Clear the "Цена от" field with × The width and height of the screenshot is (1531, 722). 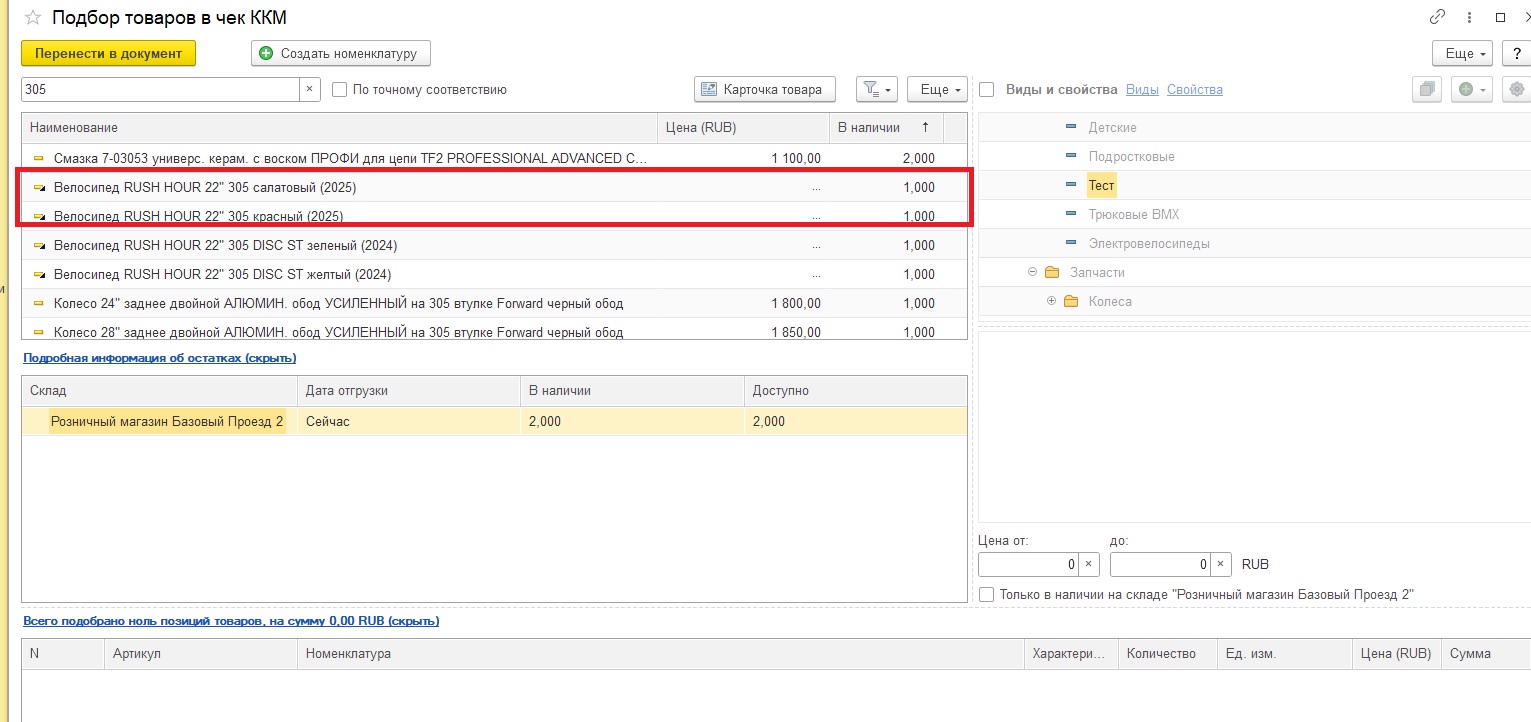click(1089, 564)
